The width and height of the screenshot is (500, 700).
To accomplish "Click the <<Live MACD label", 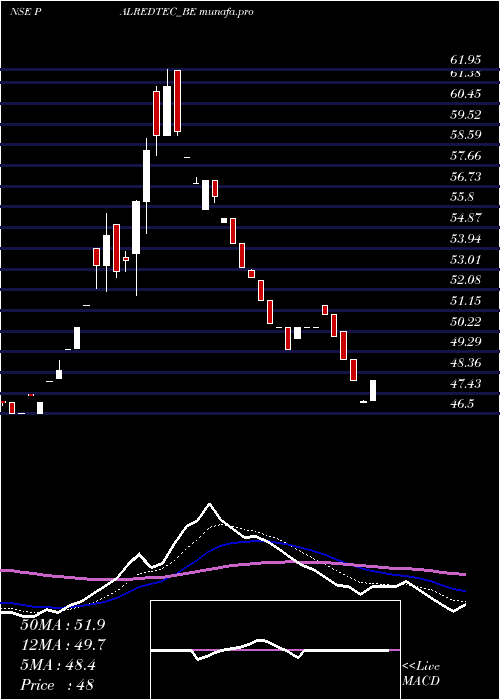I will 421,674.
